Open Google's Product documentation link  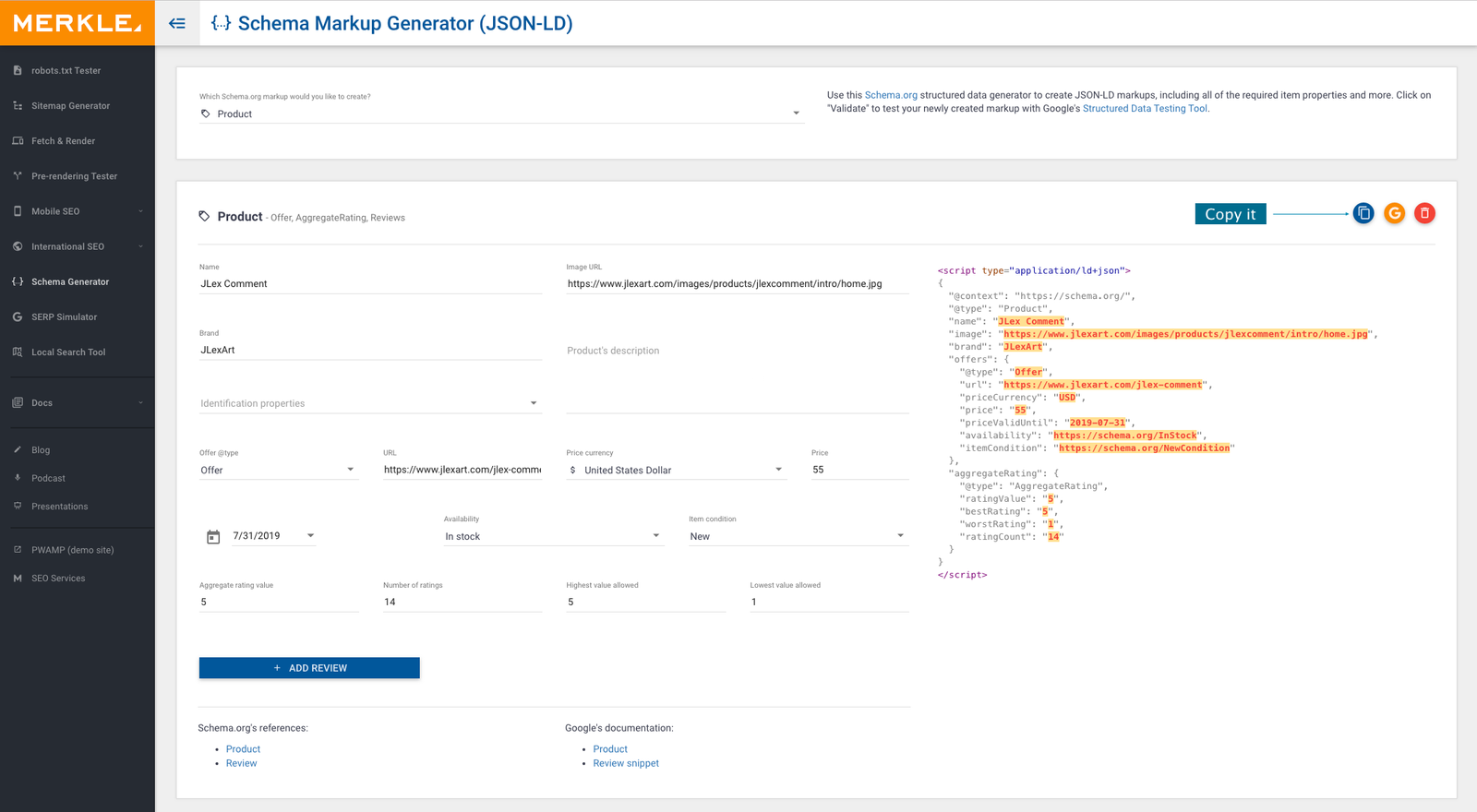point(610,749)
